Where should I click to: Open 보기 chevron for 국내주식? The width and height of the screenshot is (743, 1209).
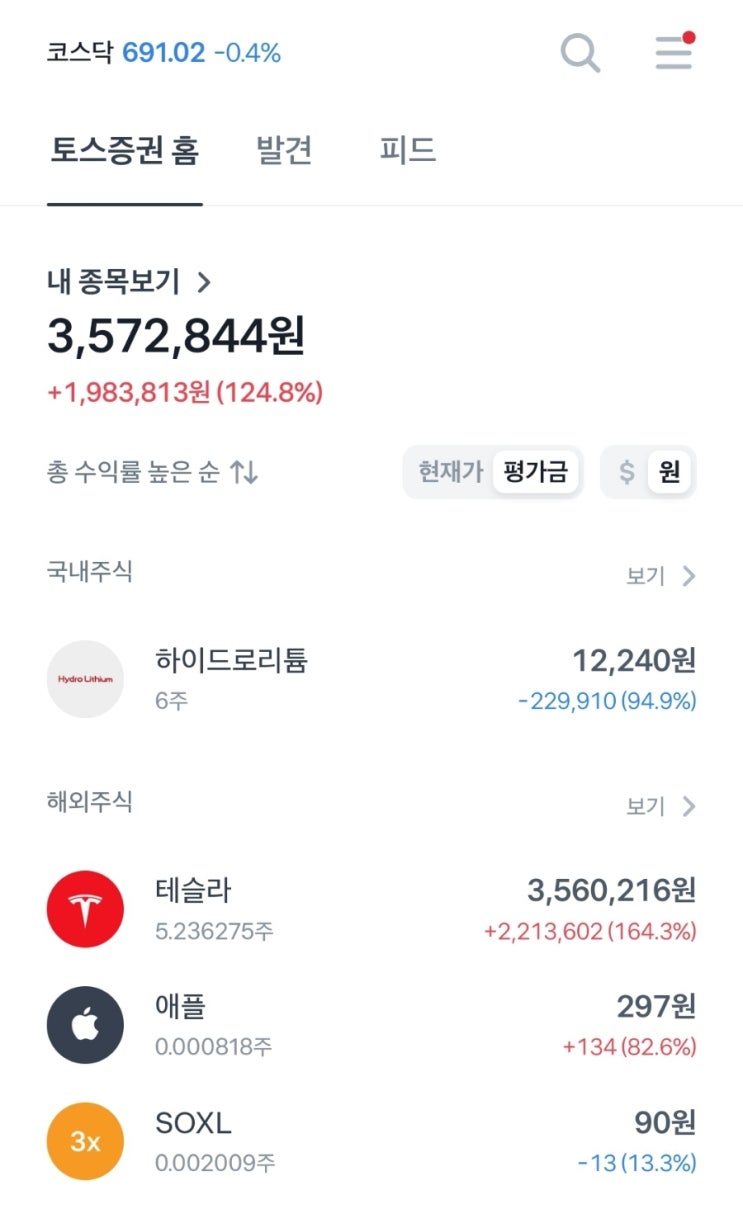(688, 576)
